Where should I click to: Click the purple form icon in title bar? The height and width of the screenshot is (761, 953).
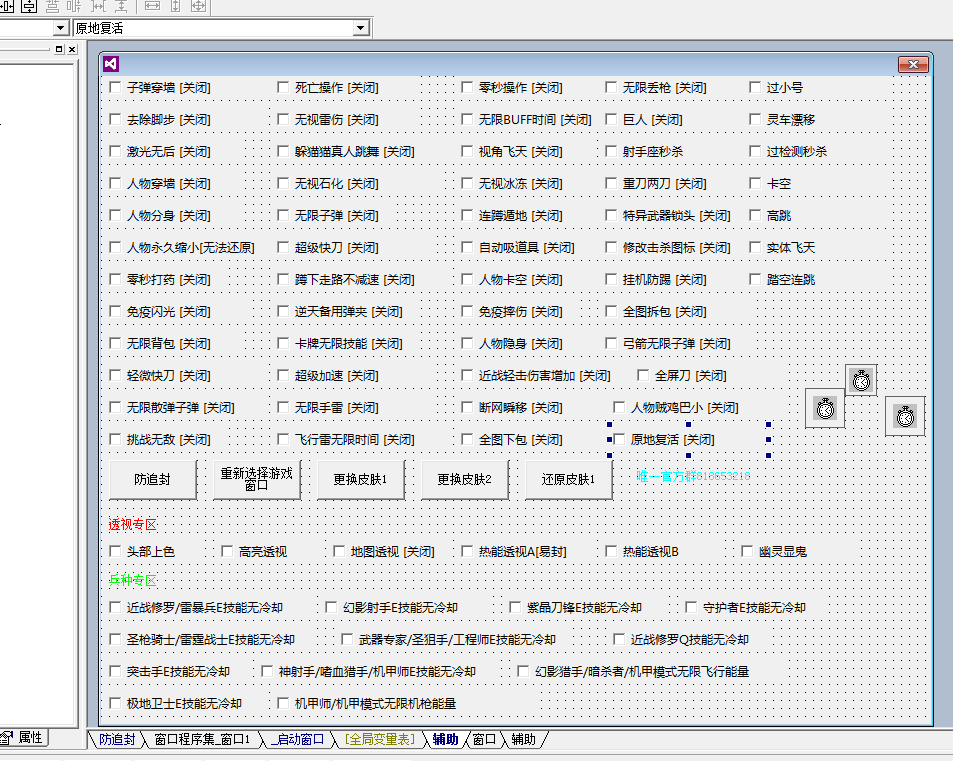click(111, 64)
